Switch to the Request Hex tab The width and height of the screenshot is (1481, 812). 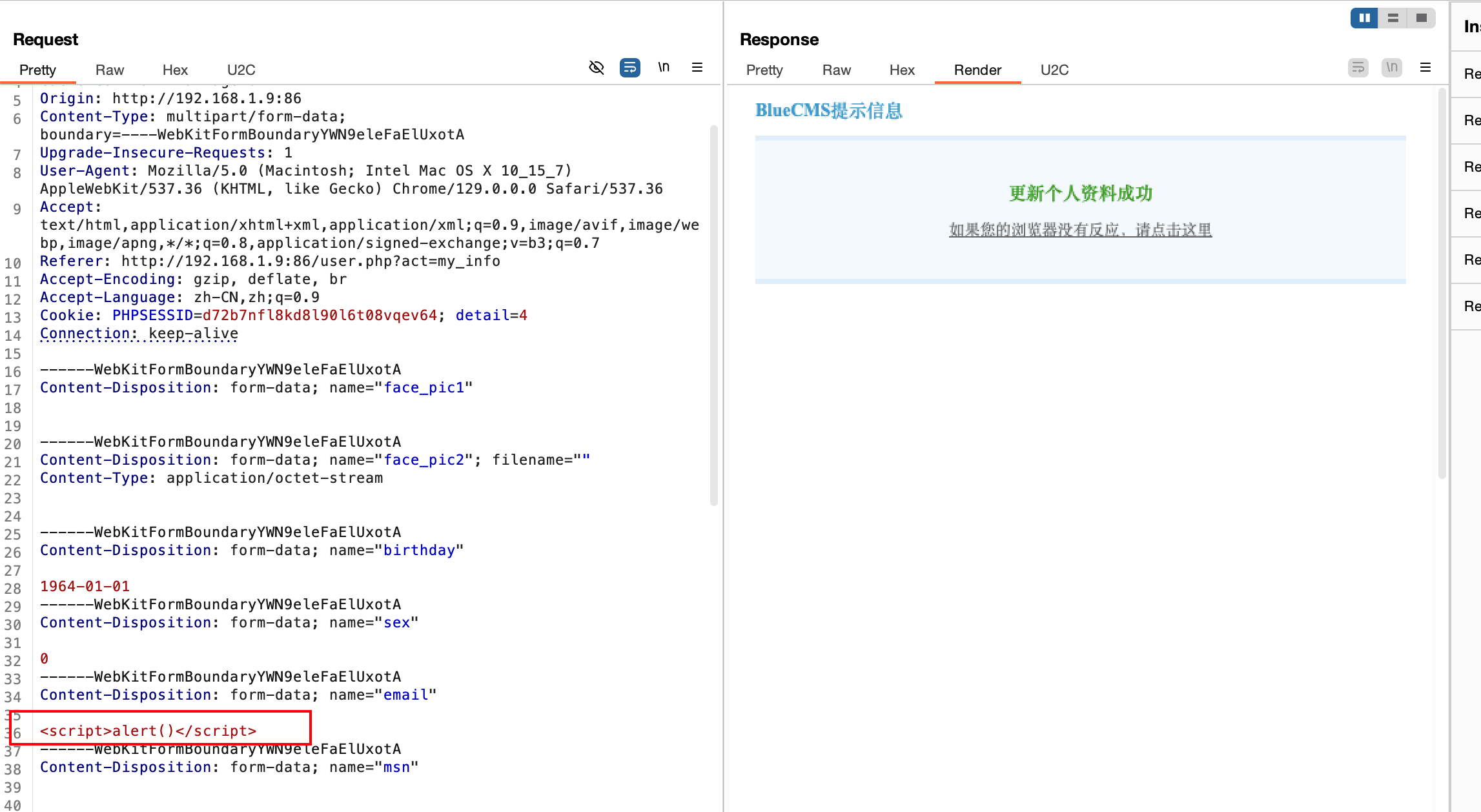point(175,70)
